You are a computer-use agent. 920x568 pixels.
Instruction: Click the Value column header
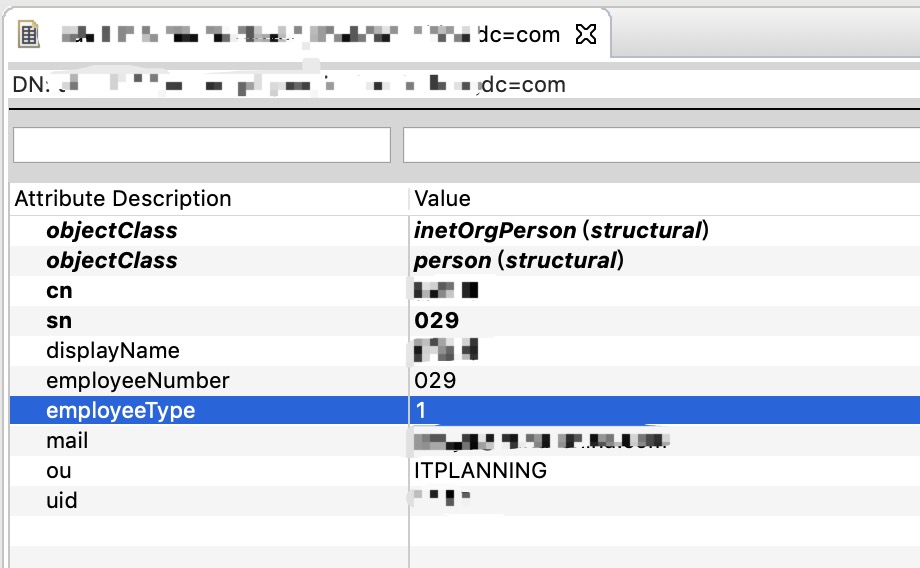pyautogui.click(x=442, y=198)
